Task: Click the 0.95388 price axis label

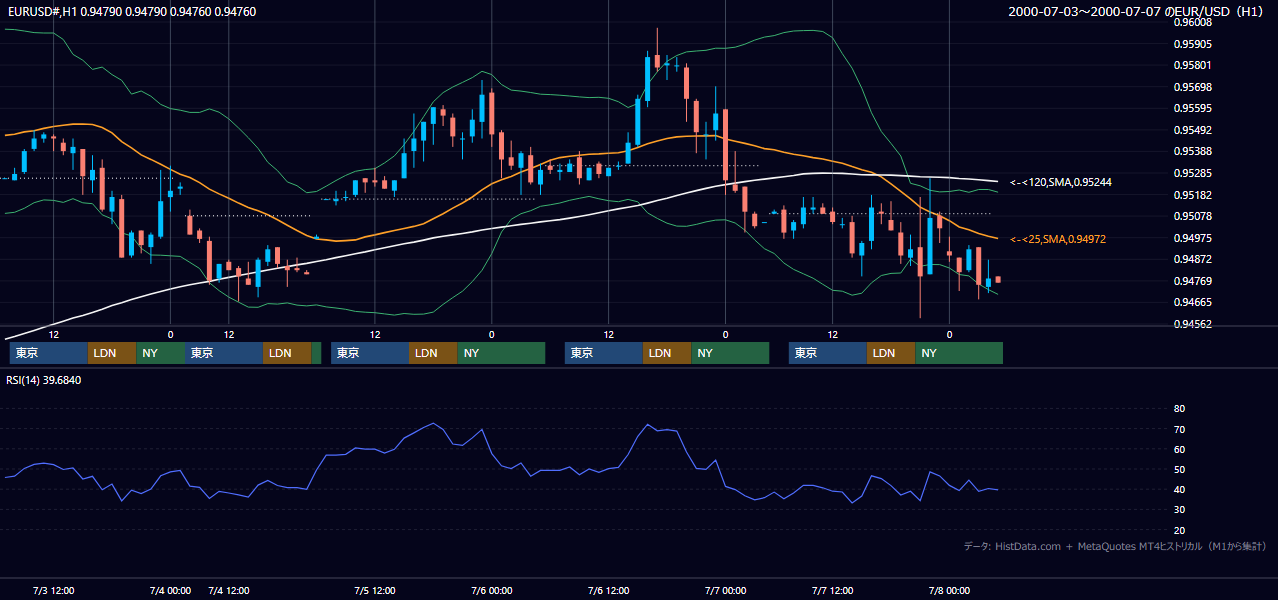Action: [x=1194, y=151]
